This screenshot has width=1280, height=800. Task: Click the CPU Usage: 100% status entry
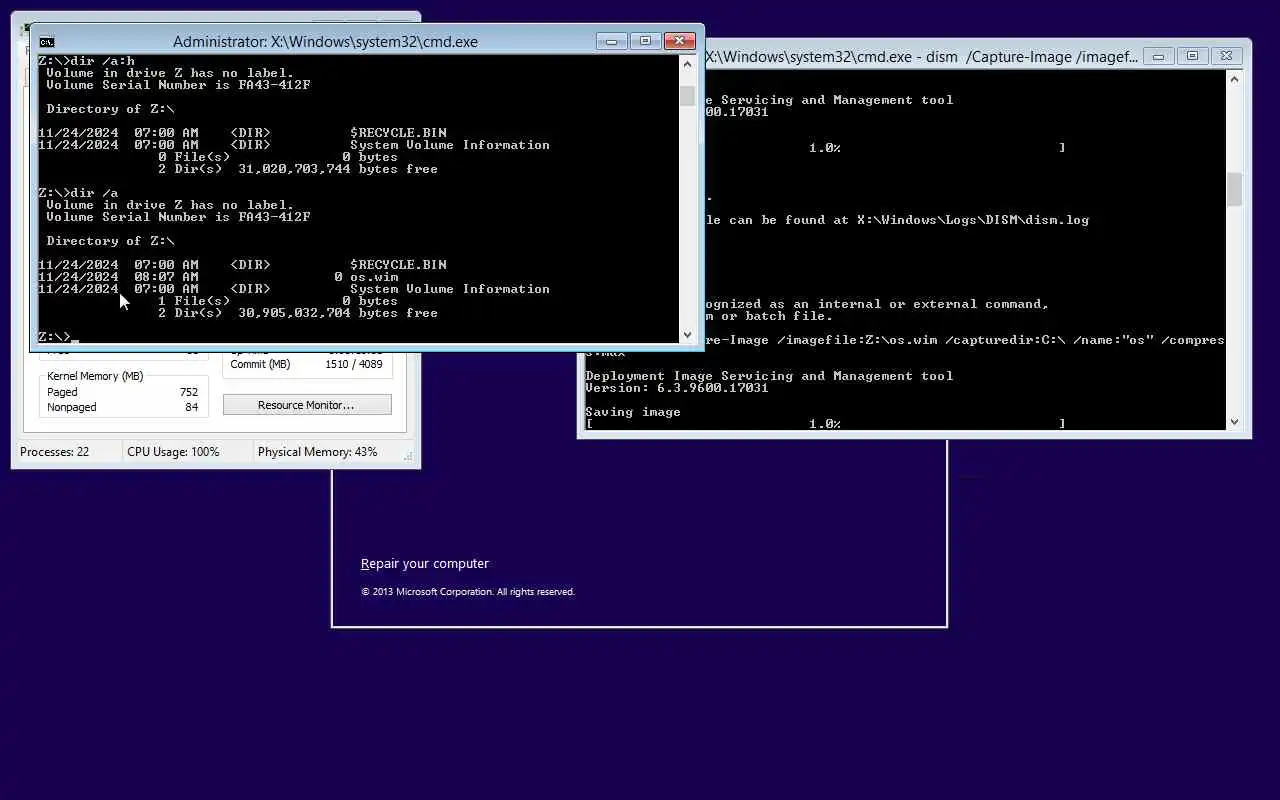pyautogui.click(x=173, y=452)
